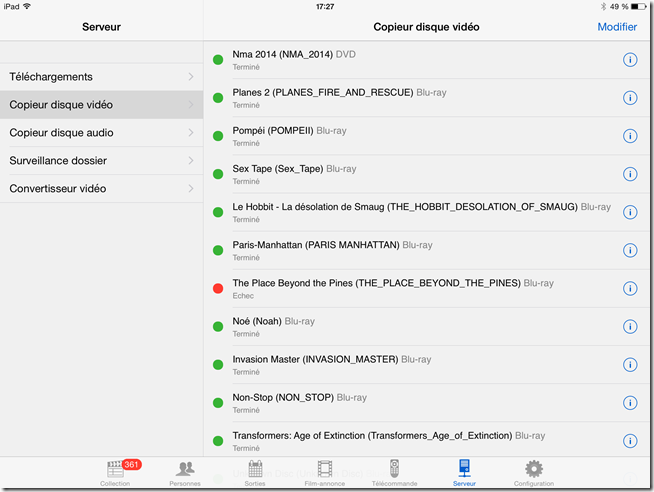This screenshot has height=492, width=654.
Task: Go to Film-annonce tab
Action: 324,473
